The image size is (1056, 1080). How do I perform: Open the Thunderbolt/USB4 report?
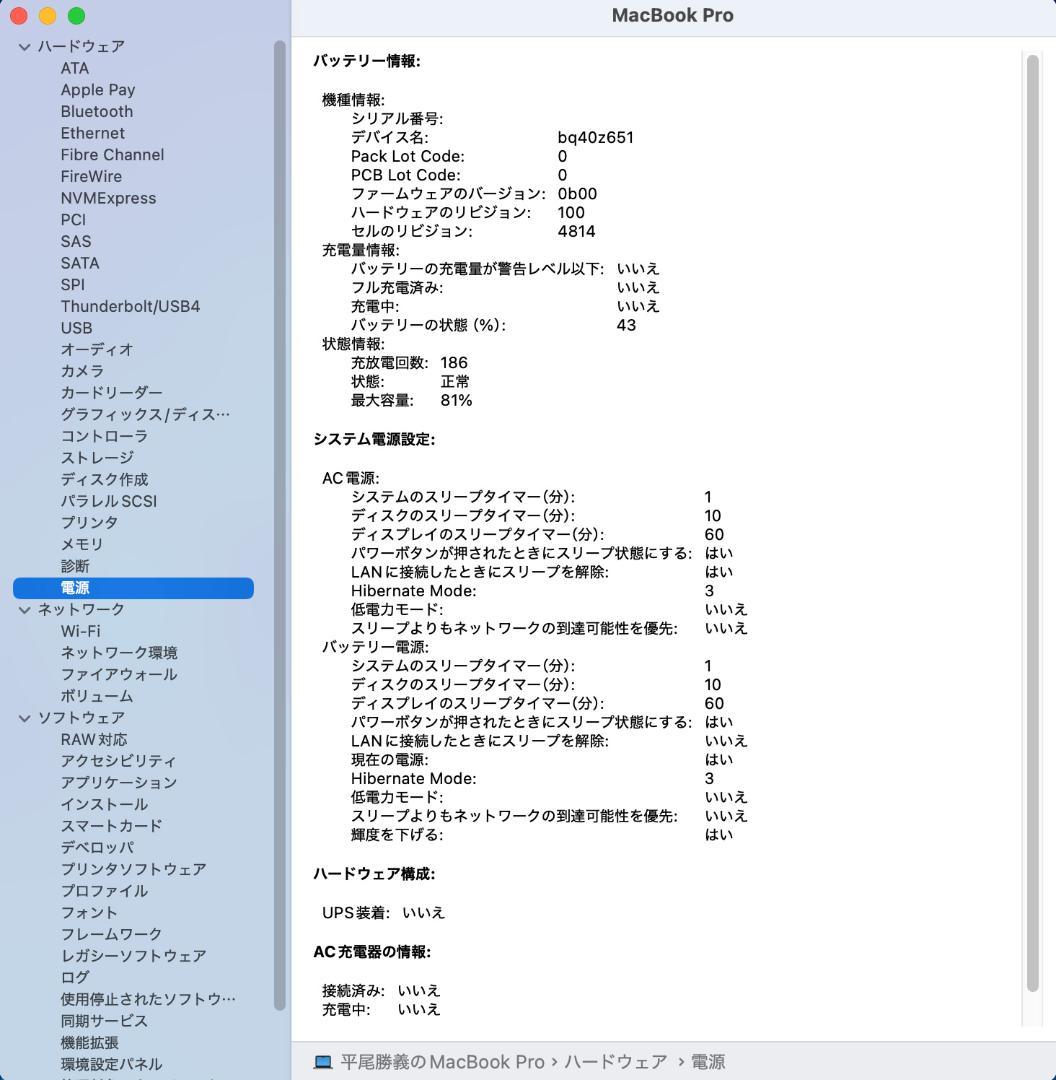(x=128, y=306)
